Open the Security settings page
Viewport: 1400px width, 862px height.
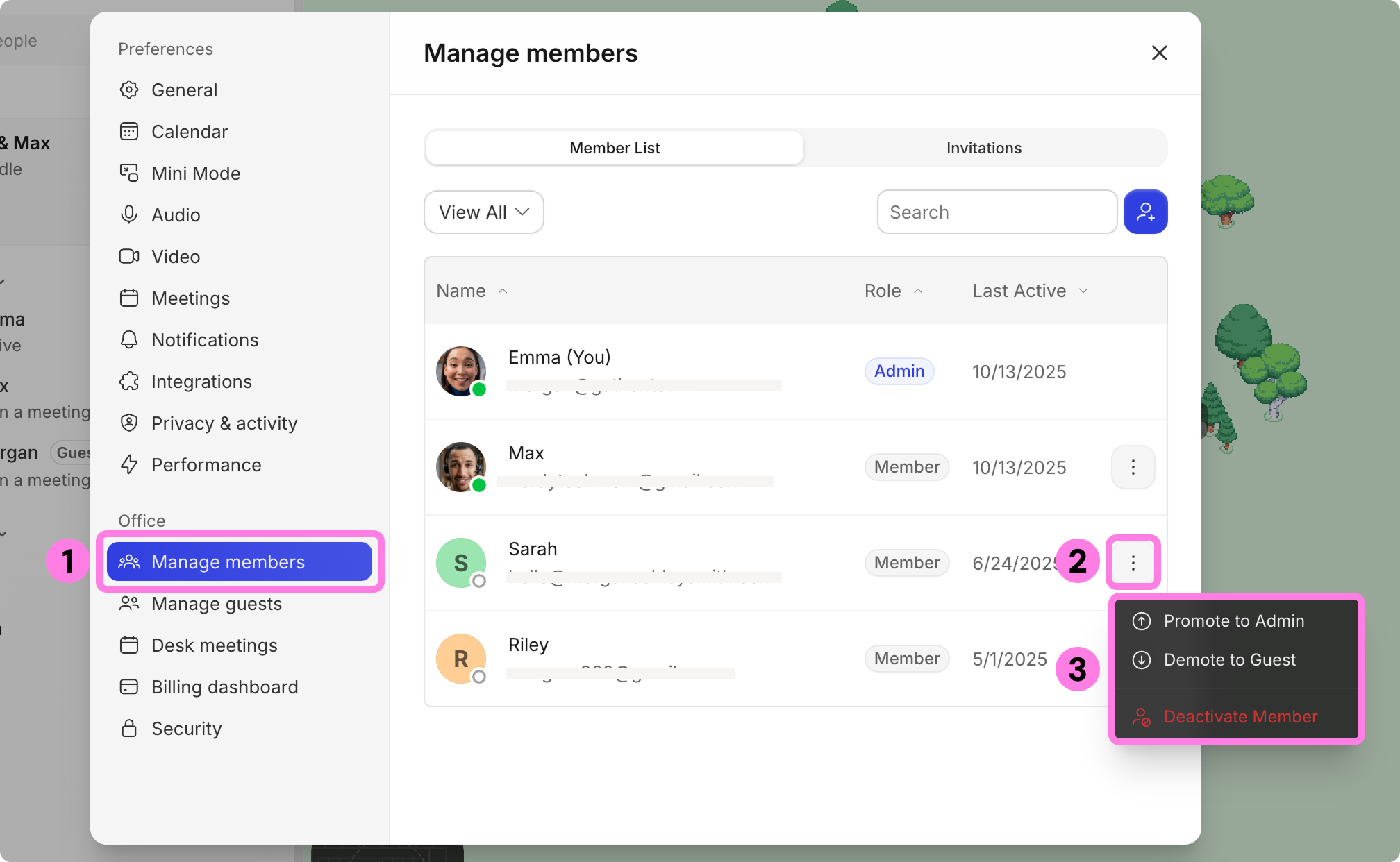click(240, 729)
